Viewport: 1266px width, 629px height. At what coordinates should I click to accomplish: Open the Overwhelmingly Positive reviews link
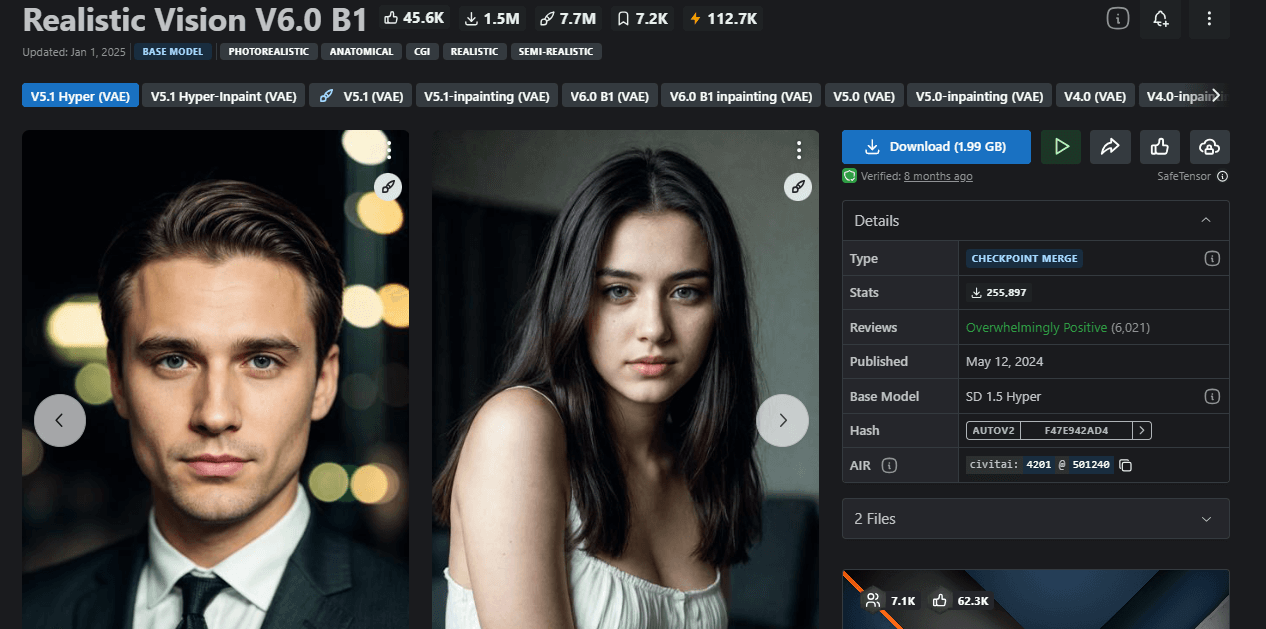1036,327
